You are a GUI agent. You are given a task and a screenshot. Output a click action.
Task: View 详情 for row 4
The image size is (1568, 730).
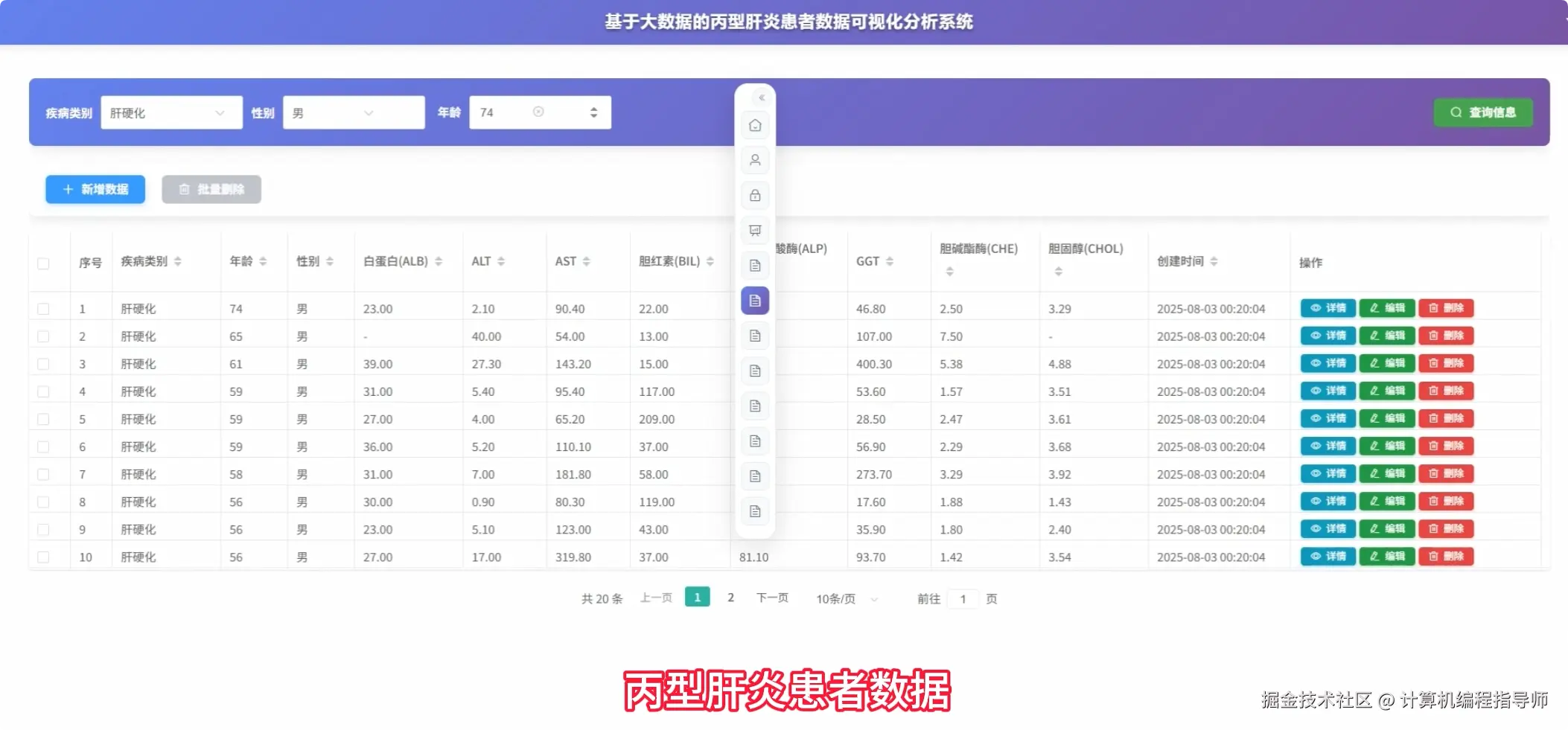(x=1328, y=391)
